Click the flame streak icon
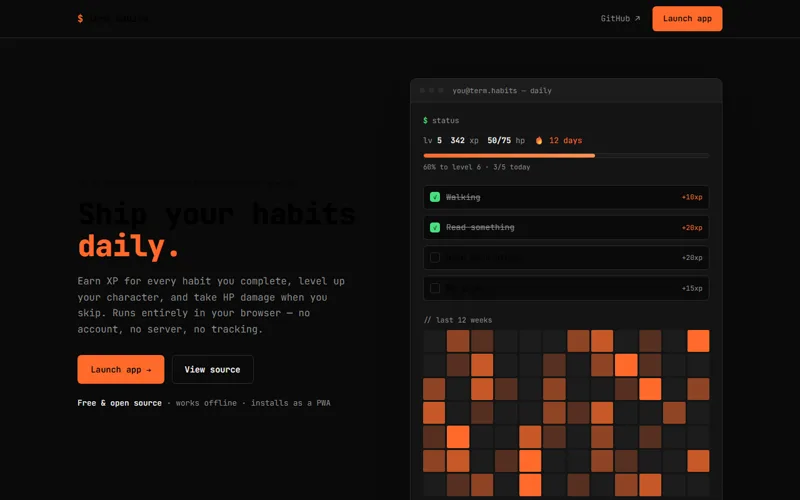This screenshot has height=500, width=800. coord(539,140)
